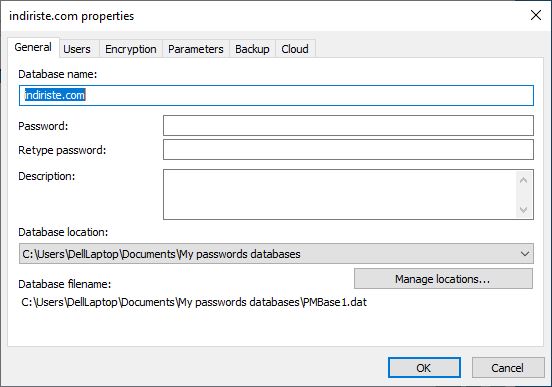
Task: Click the Description label
Action: pos(46,176)
